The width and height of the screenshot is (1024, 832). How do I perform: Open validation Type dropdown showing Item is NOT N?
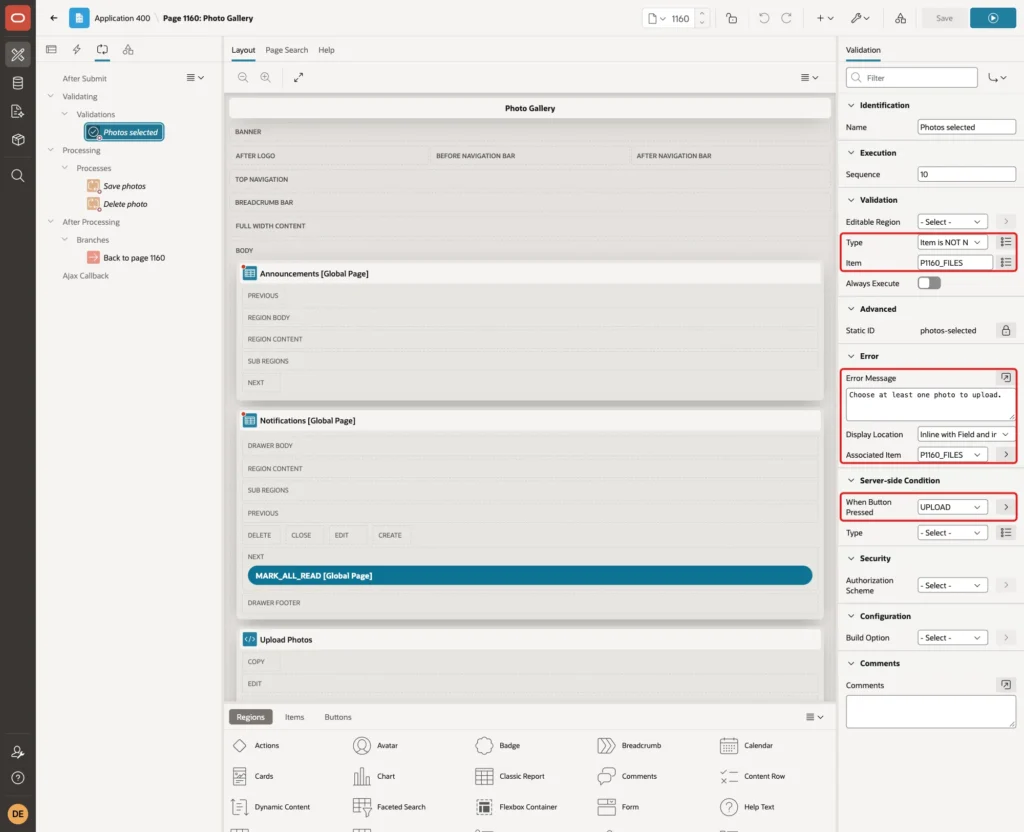952,242
